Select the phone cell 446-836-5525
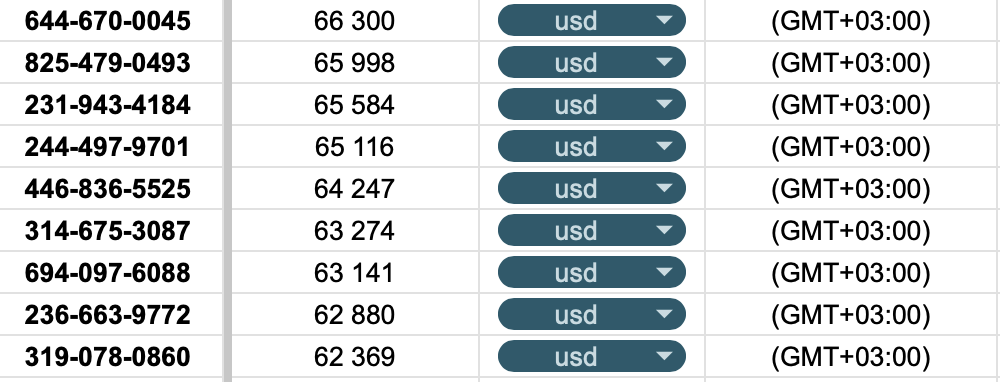Image resolution: width=1000 pixels, height=382 pixels. (111, 189)
